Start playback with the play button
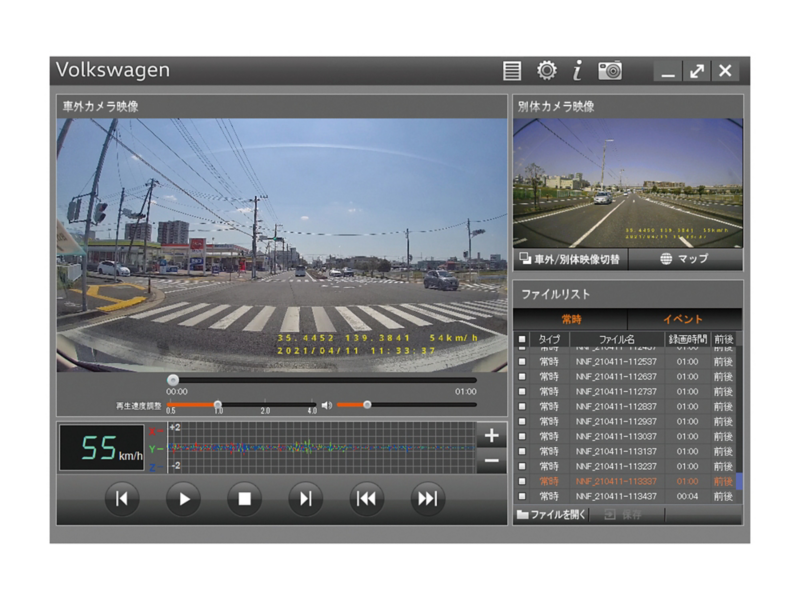800x600 pixels. (x=183, y=498)
